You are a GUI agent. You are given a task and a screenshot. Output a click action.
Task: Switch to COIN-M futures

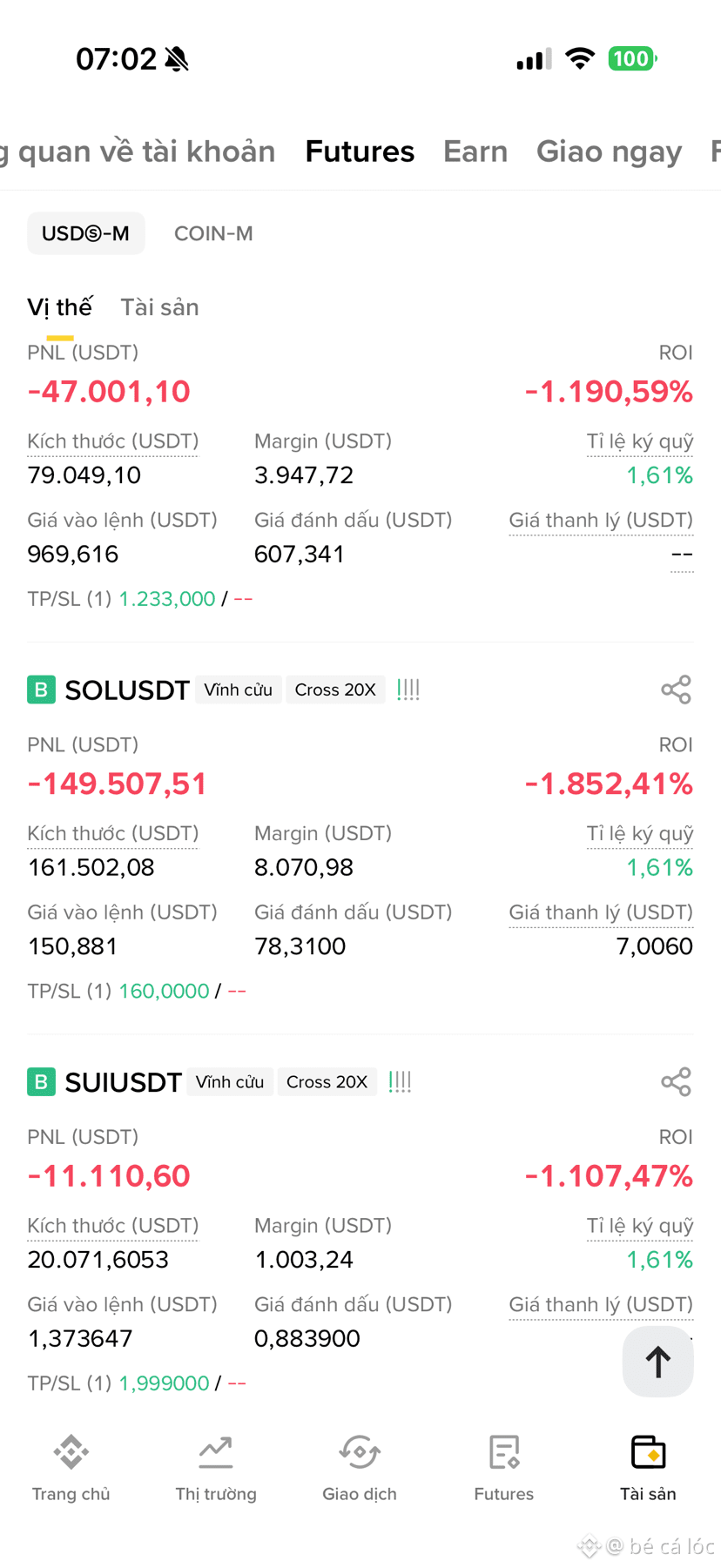click(x=213, y=233)
